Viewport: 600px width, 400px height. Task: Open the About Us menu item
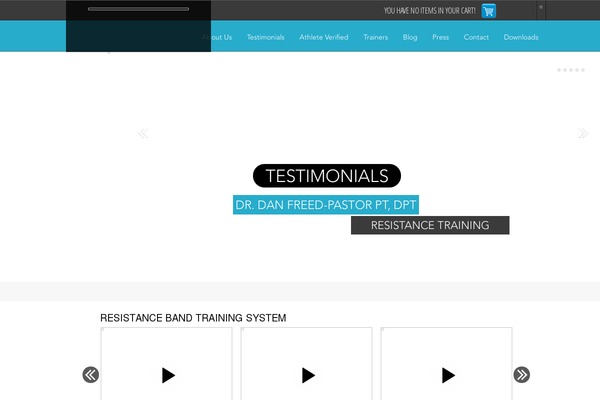(217, 37)
